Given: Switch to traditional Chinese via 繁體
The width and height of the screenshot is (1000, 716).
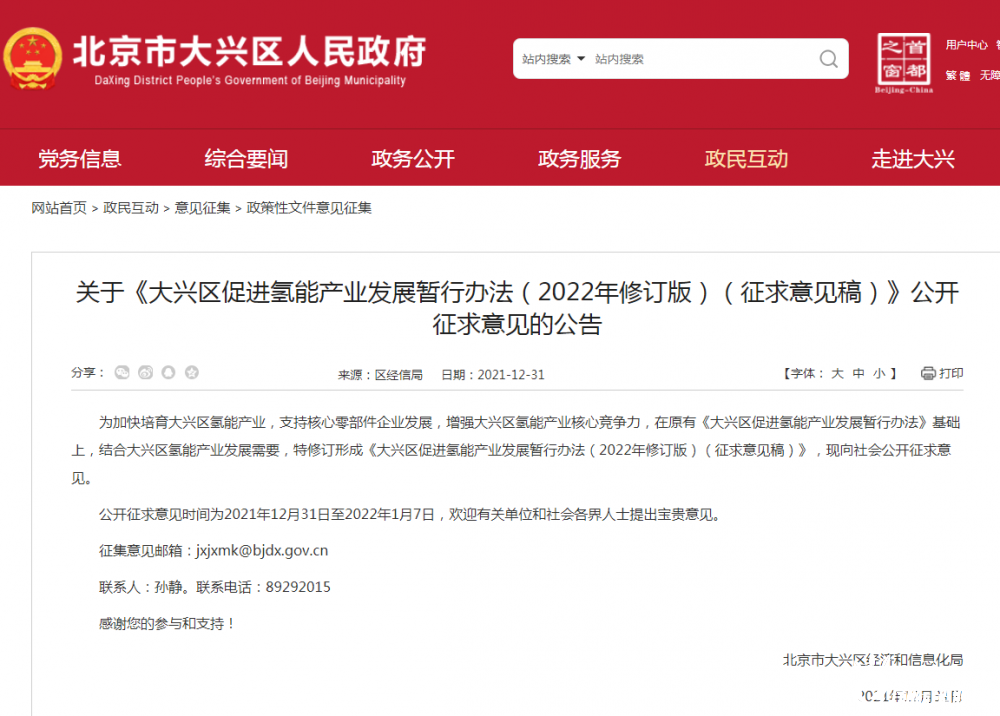Looking at the screenshot, I should tap(958, 75).
